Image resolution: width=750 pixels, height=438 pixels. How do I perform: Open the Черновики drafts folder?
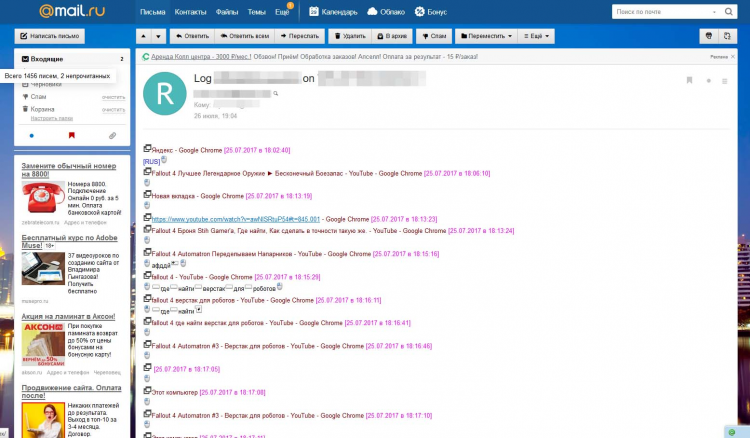46,84
